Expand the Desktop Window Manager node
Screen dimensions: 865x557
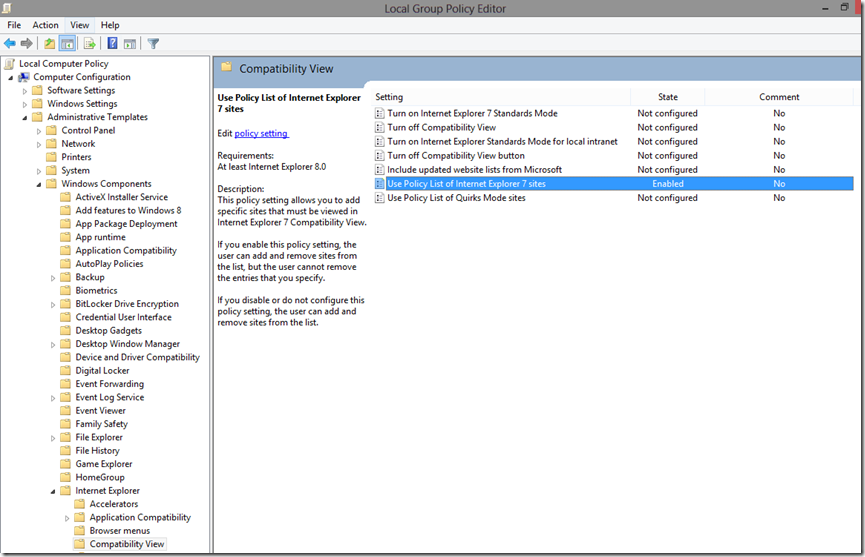coord(53,345)
